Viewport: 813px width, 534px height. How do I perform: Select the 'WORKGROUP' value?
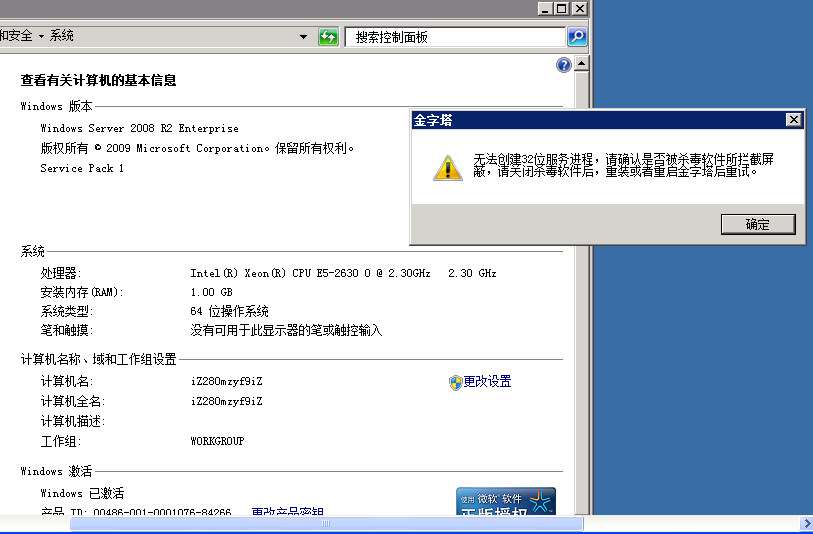point(217,441)
